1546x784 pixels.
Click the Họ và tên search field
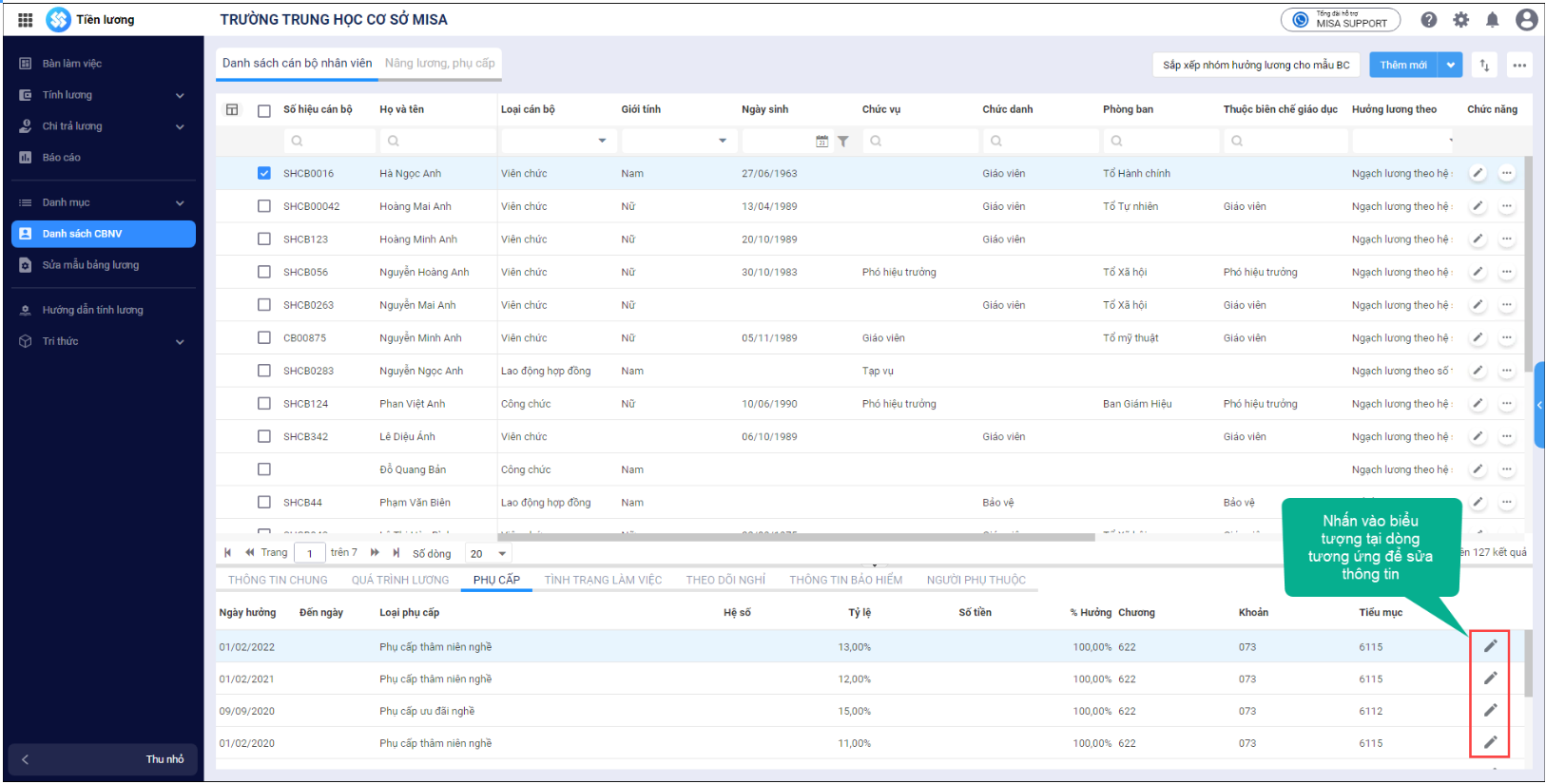(x=437, y=142)
